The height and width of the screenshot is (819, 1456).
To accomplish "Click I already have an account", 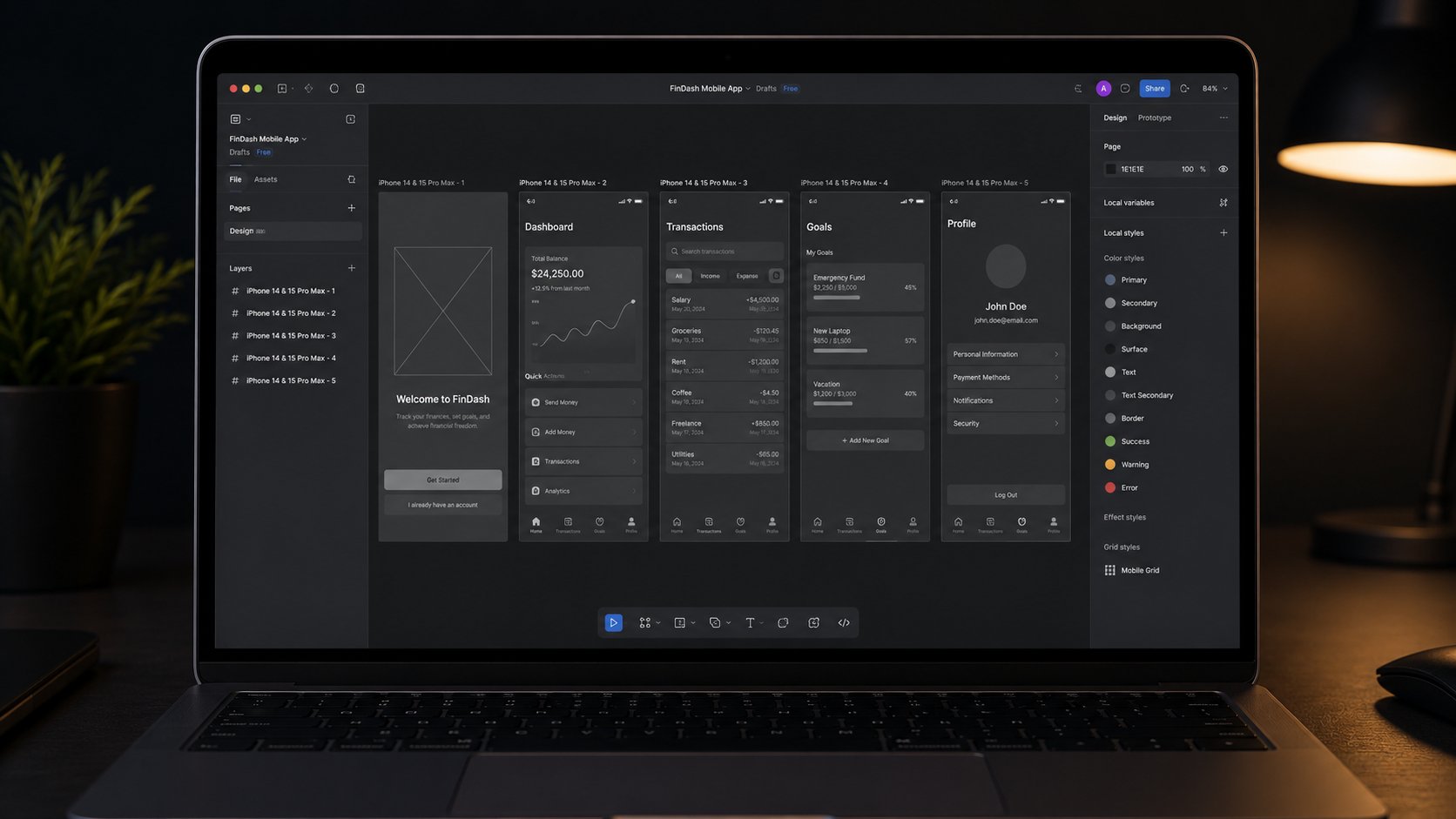I will click(x=442, y=505).
